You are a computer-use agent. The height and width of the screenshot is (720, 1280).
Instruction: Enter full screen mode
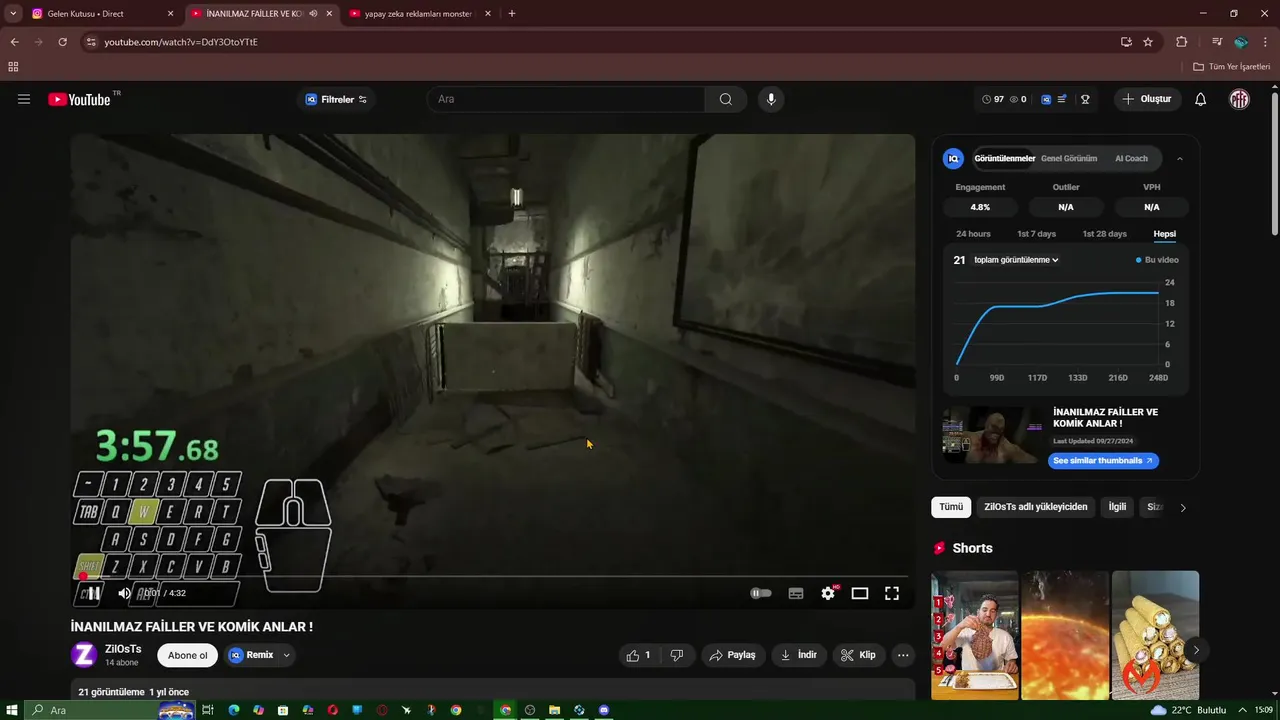click(892, 593)
